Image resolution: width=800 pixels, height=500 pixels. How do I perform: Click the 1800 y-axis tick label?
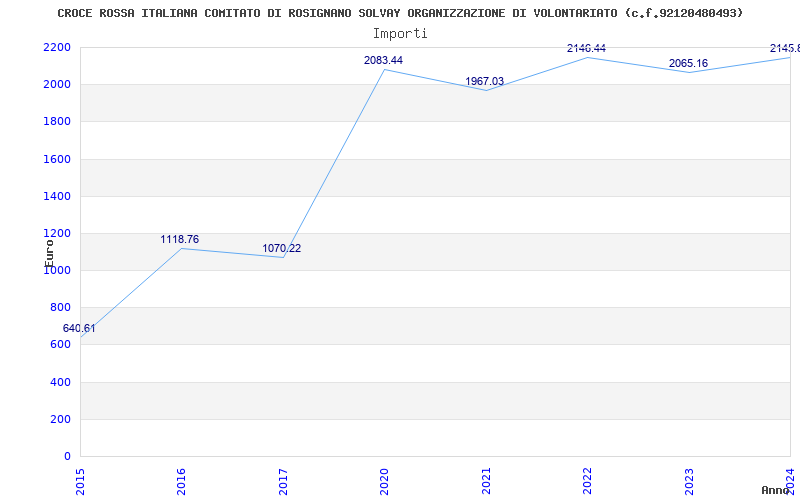pyautogui.click(x=57, y=122)
